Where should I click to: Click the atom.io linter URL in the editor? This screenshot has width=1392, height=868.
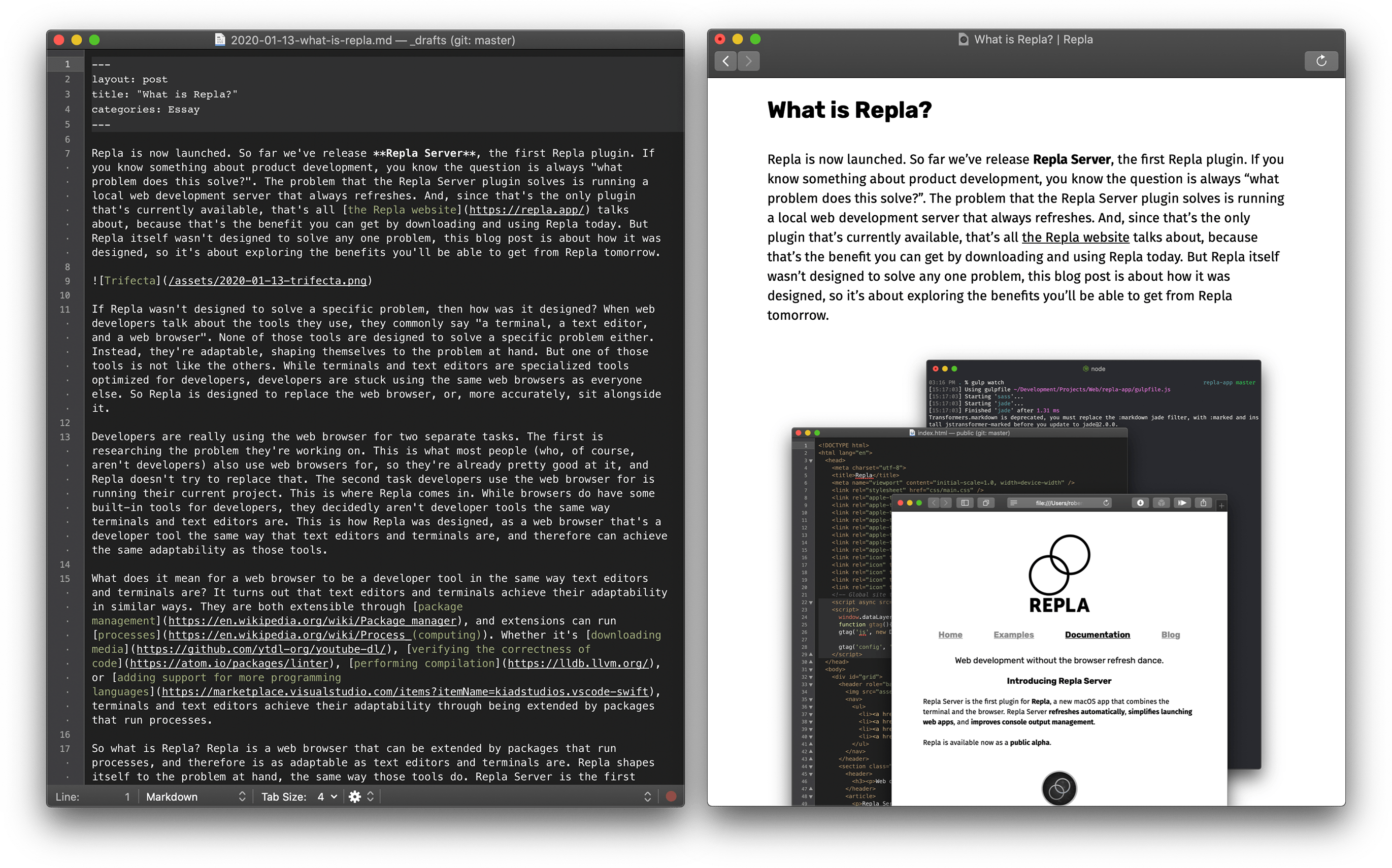[229, 663]
